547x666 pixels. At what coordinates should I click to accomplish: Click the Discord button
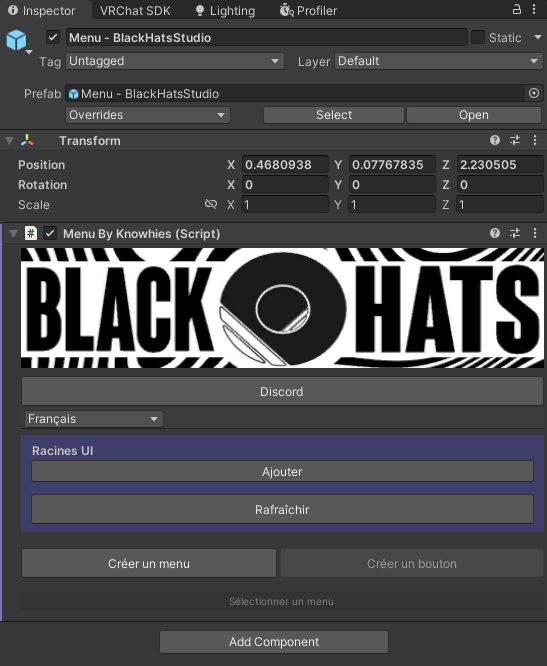pyautogui.click(x=282, y=391)
